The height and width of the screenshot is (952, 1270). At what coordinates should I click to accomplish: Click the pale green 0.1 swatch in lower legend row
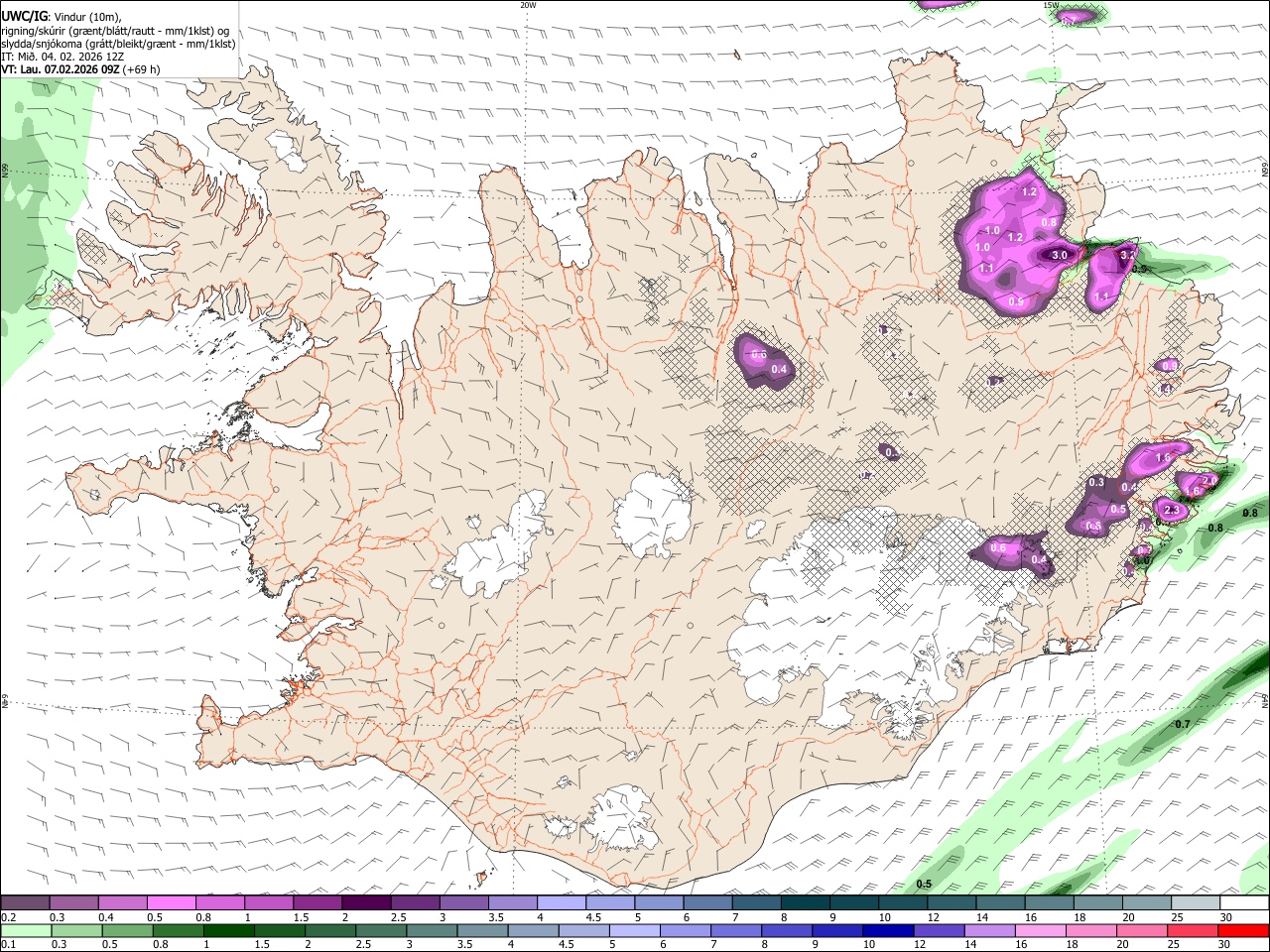pos(25,930)
